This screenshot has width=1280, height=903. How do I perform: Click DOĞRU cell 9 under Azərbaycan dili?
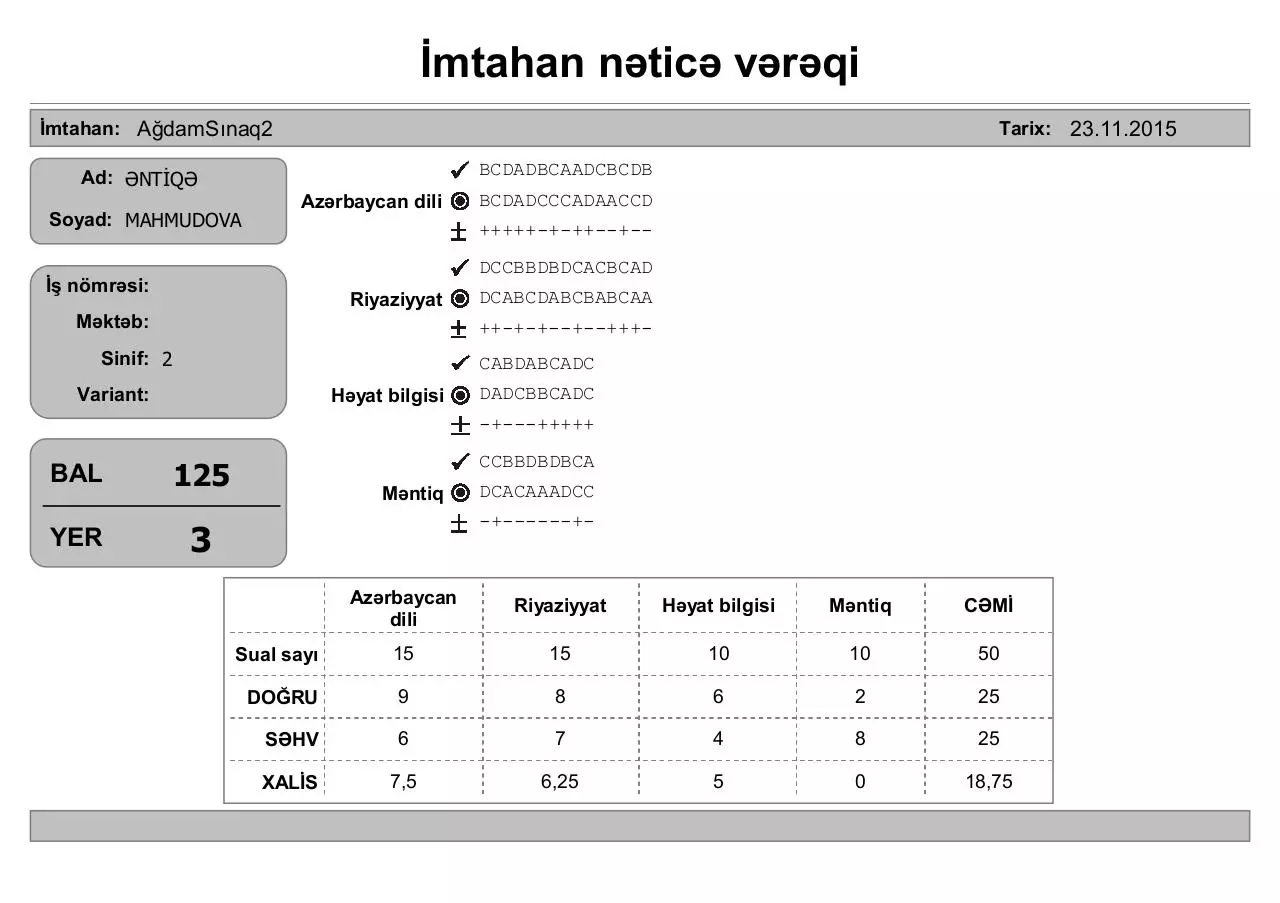(x=403, y=697)
